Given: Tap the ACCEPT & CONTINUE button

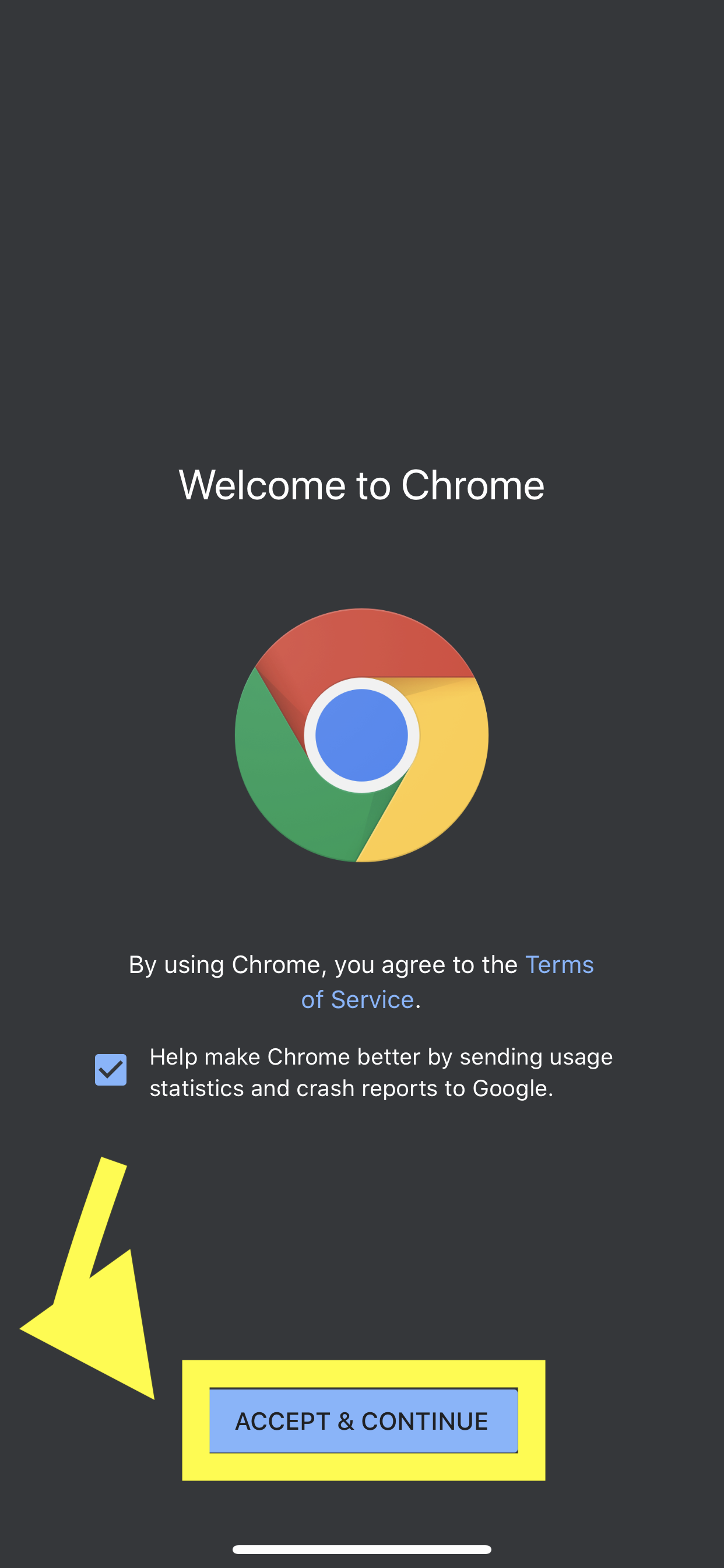Looking at the screenshot, I should click(x=363, y=1420).
